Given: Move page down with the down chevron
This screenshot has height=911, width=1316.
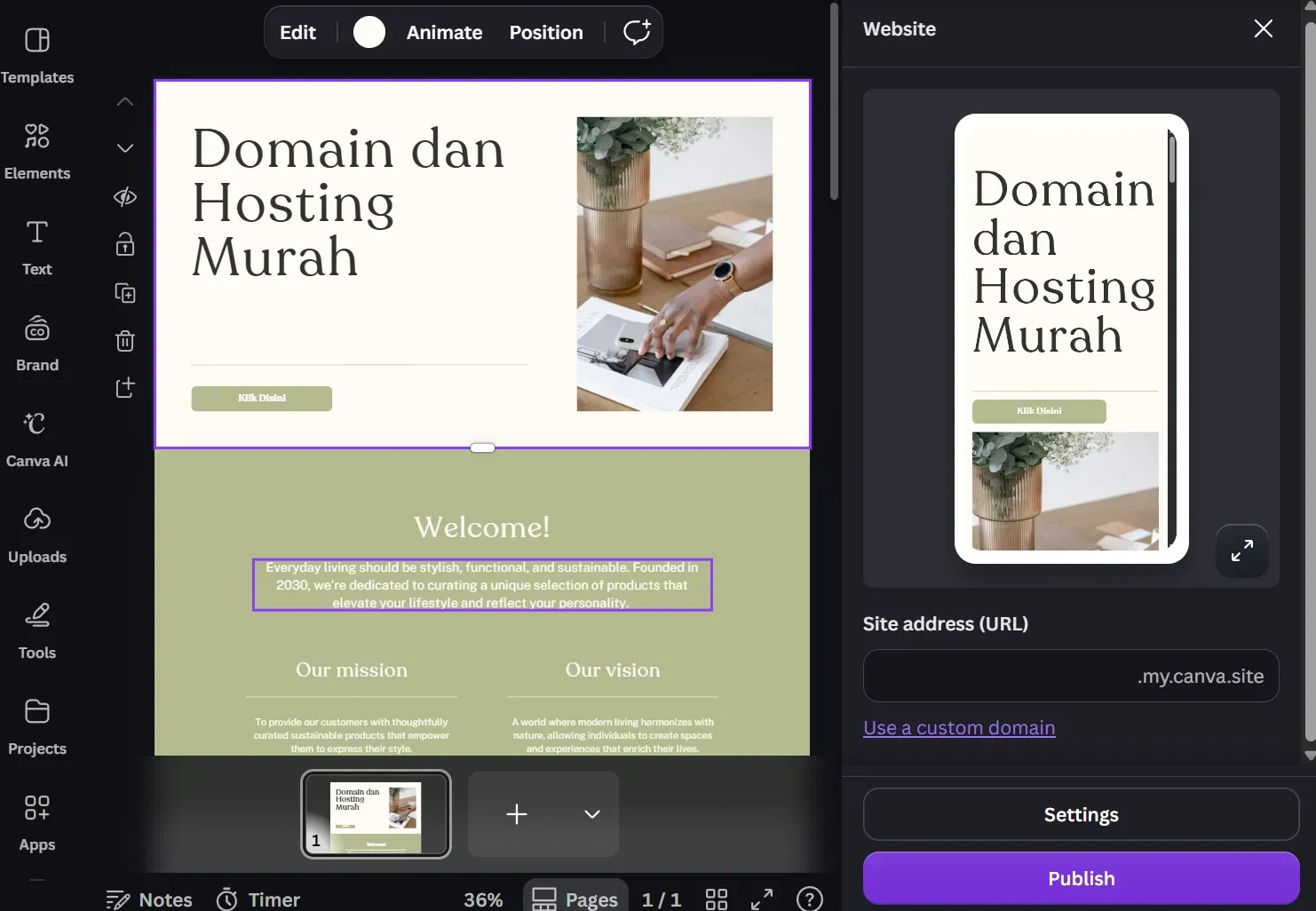Looking at the screenshot, I should [x=125, y=148].
